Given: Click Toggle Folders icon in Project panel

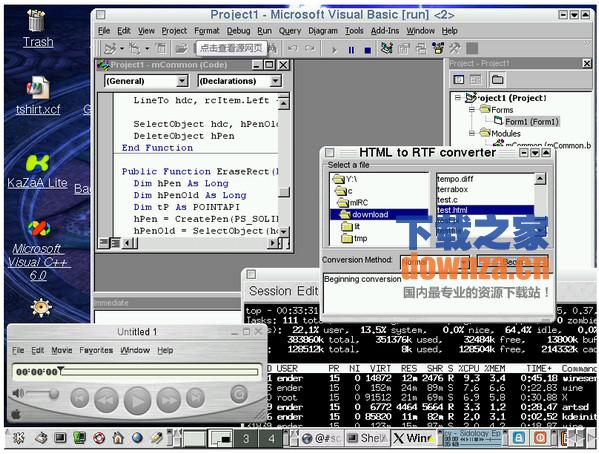Looking at the screenshot, I should tap(497, 79).
